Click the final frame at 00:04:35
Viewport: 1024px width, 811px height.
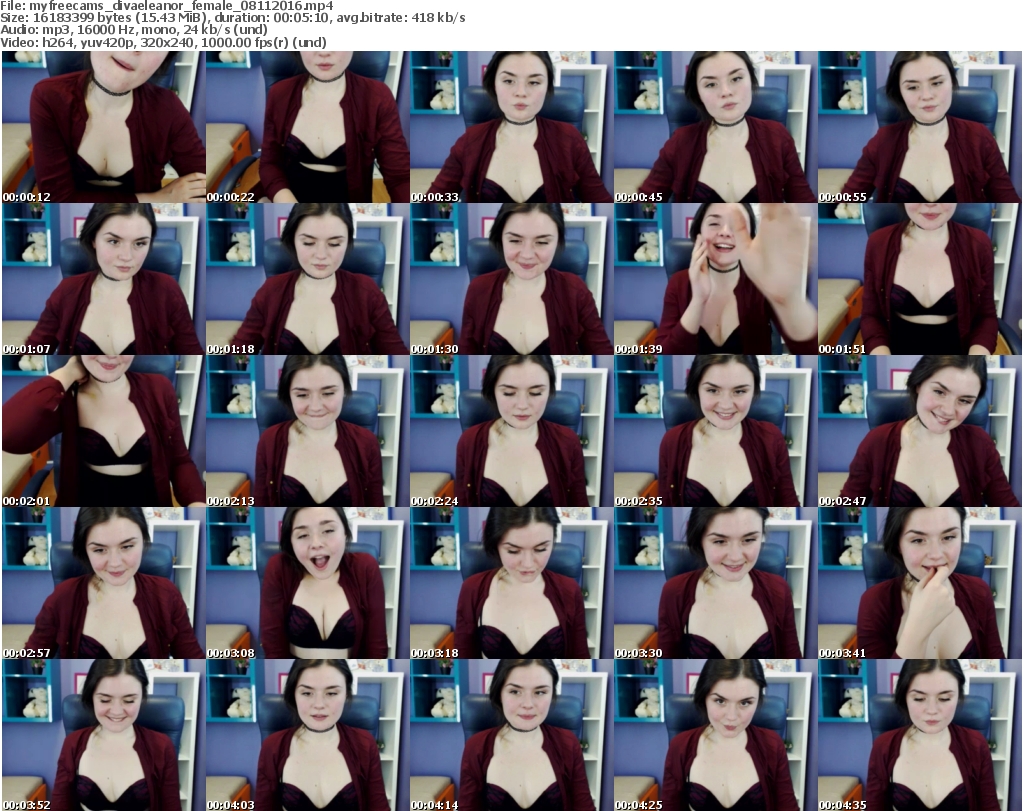tap(919, 735)
